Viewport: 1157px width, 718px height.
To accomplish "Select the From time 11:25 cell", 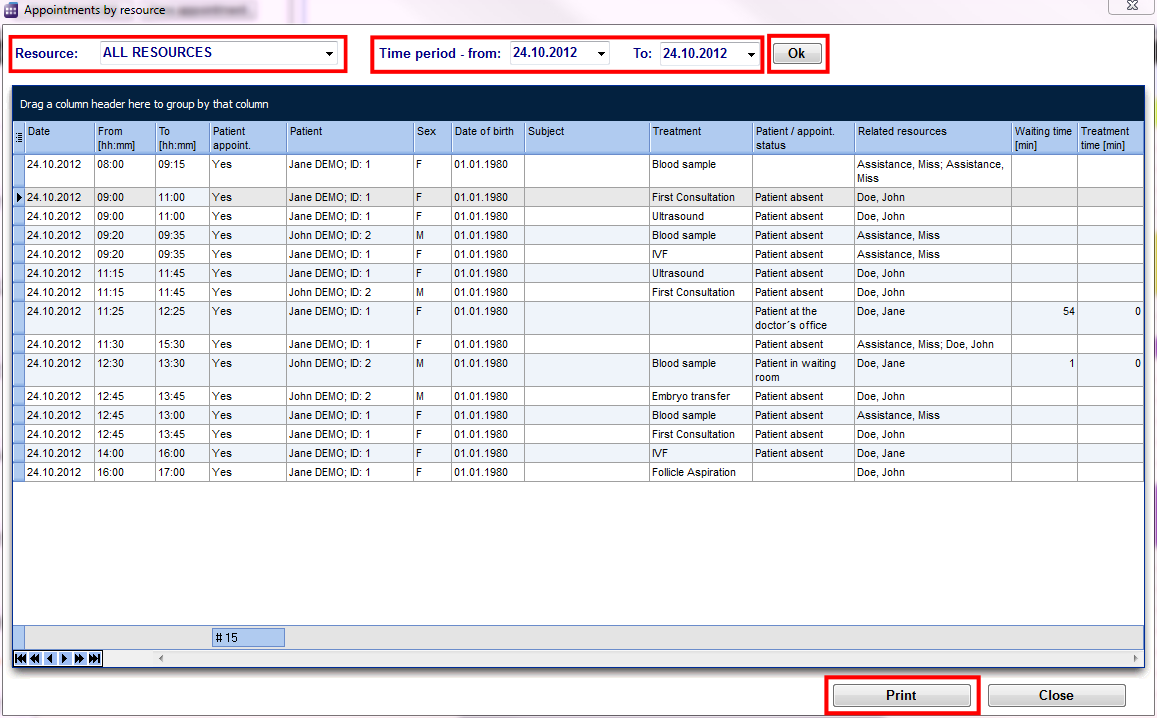I will coord(125,318).
